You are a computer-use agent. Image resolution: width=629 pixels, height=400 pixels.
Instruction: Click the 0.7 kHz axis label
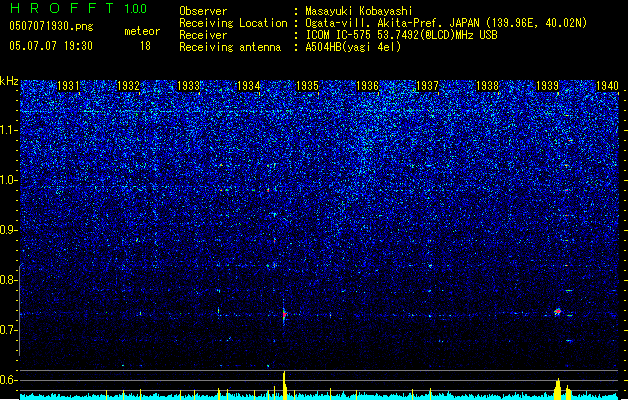(8, 330)
